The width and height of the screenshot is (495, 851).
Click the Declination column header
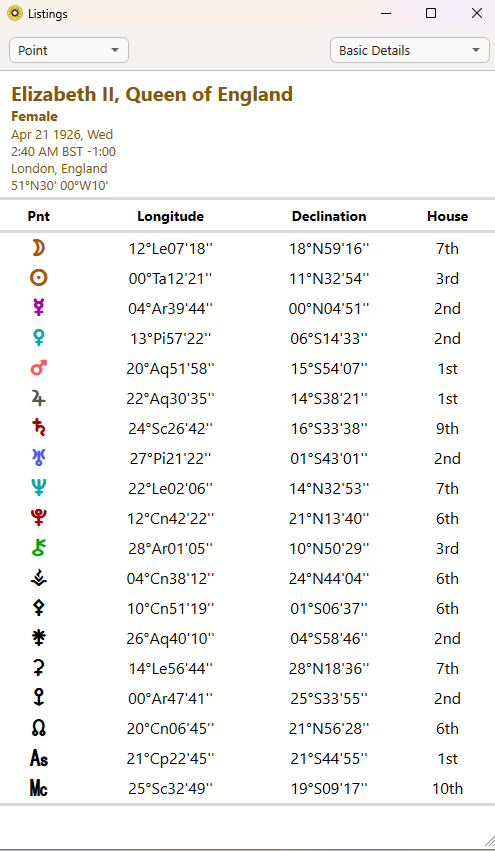click(329, 217)
